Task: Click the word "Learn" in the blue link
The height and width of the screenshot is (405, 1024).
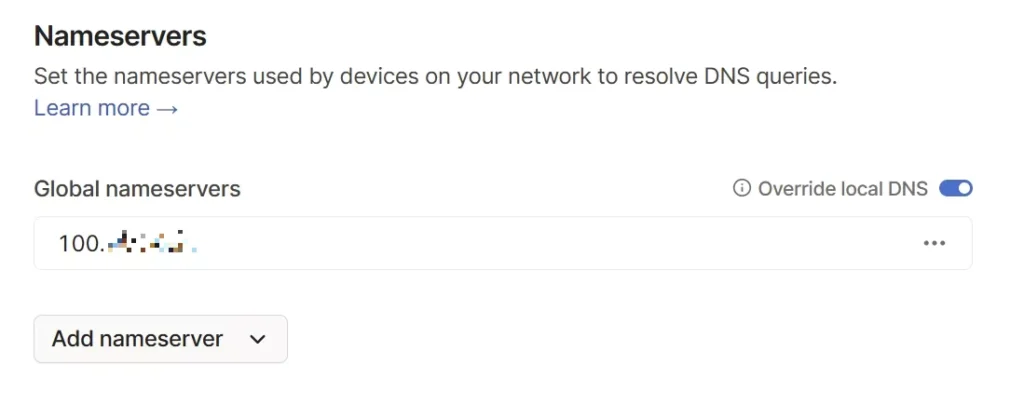Action: tap(61, 108)
